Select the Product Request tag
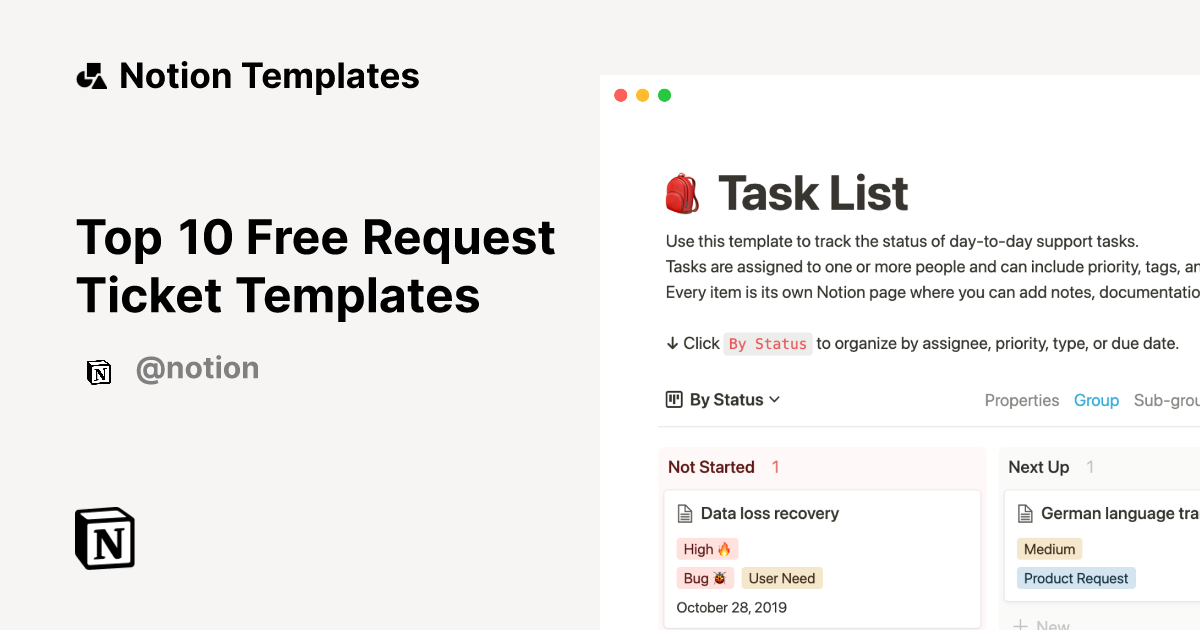1200x630 pixels. pyautogui.click(x=1076, y=578)
